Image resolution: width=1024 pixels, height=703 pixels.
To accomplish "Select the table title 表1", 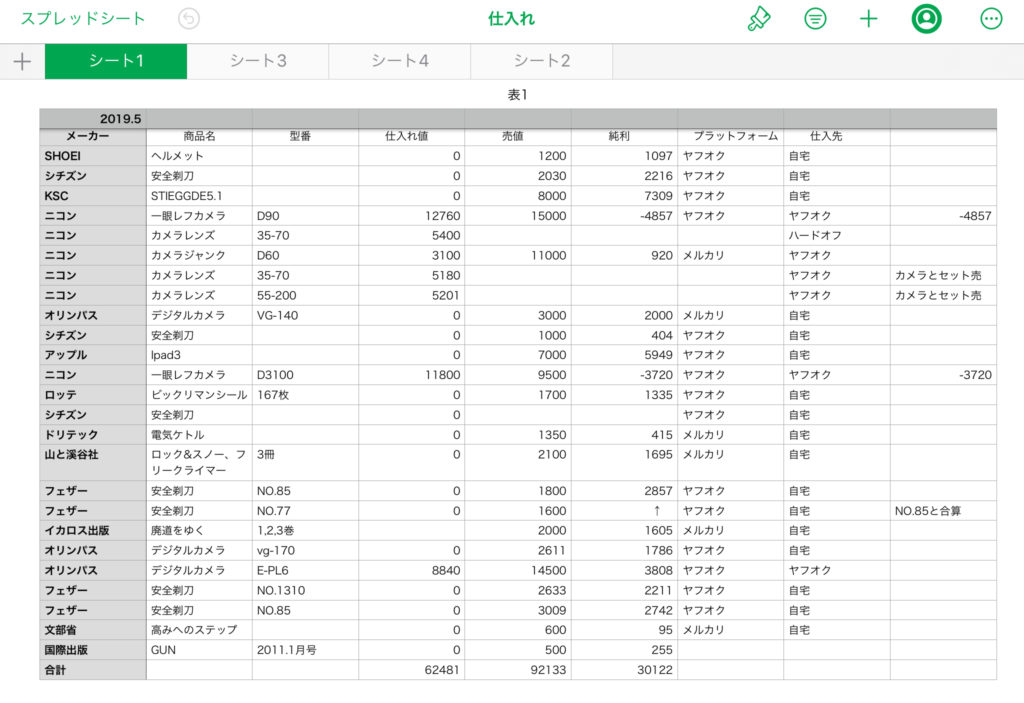I will (x=517, y=95).
